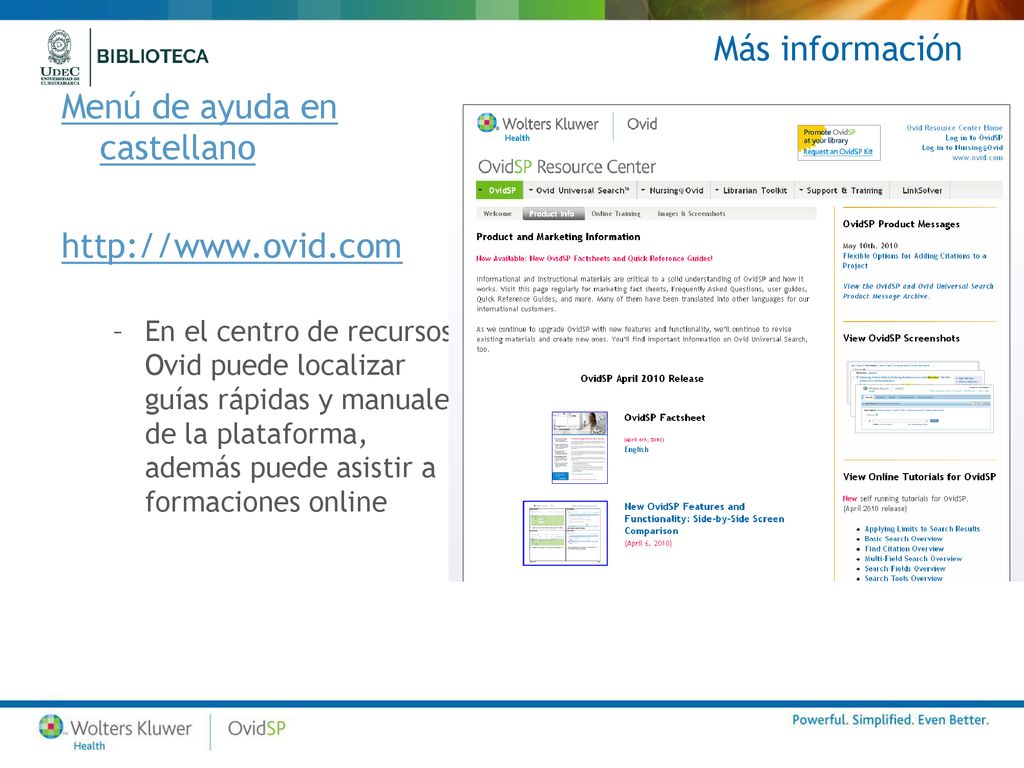Open Search Tools Overview tutorial
This screenshot has width=1024, height=768.
coord(903,578)
